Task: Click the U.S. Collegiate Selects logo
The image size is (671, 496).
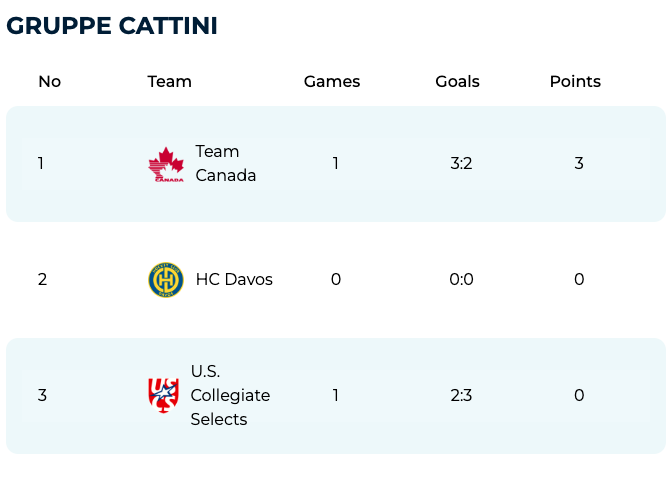Action: (x=163, y=395)
